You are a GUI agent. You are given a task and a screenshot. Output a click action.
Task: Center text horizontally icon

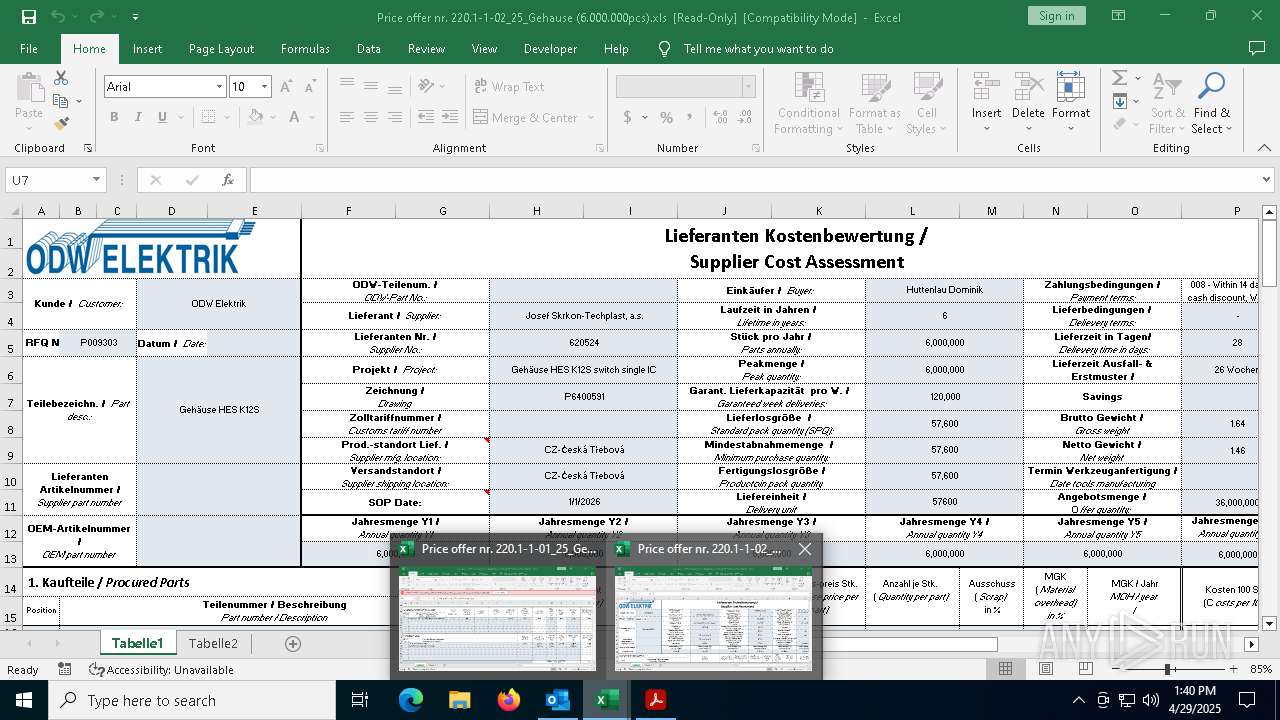tap(371, 117)
